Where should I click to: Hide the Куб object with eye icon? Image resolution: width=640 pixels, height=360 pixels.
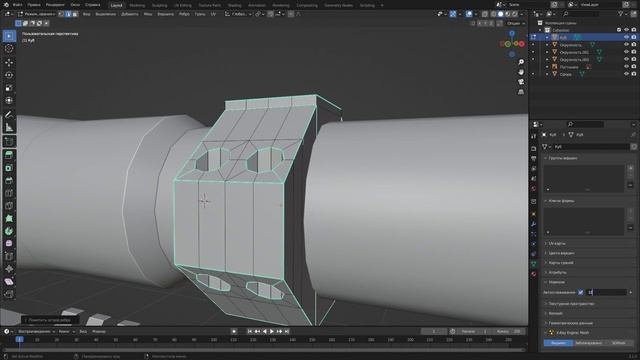click(x=626, y=37)
